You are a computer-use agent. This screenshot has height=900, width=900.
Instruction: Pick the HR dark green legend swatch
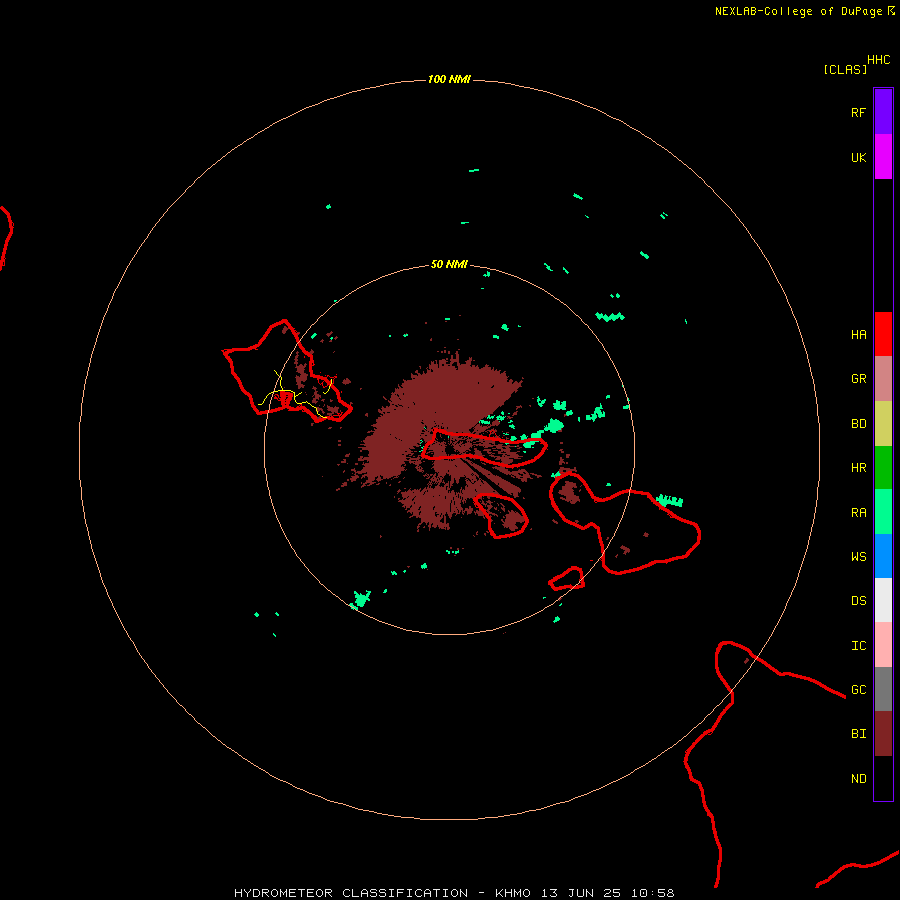coord(883,468)
